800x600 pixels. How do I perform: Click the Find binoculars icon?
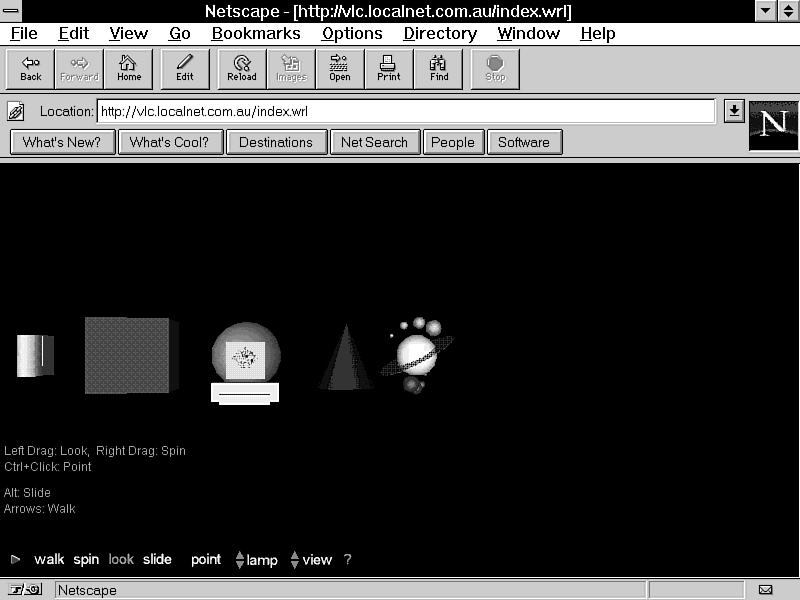coord(439,69)
